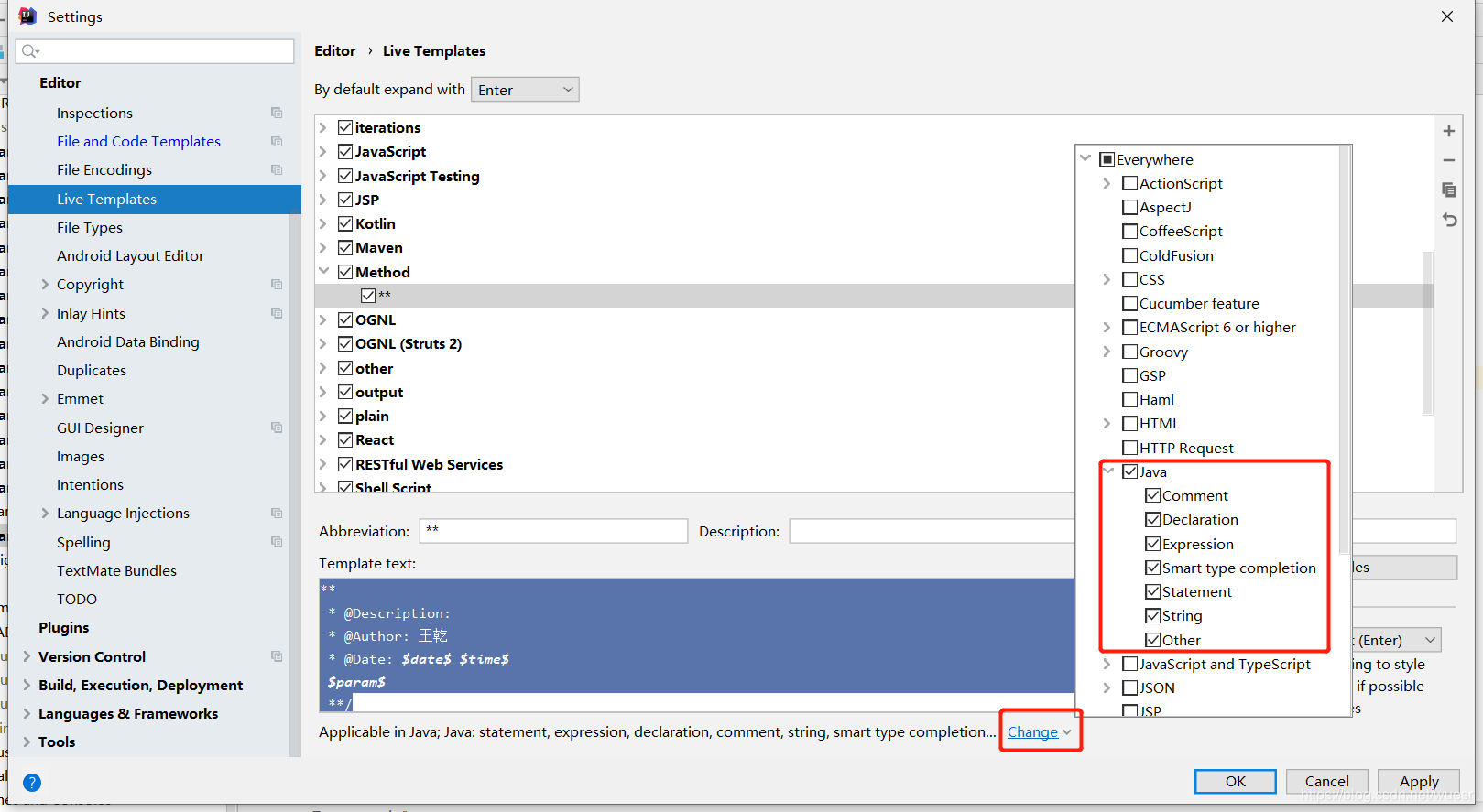Click the Abbreviation input field

pos(553,531)
